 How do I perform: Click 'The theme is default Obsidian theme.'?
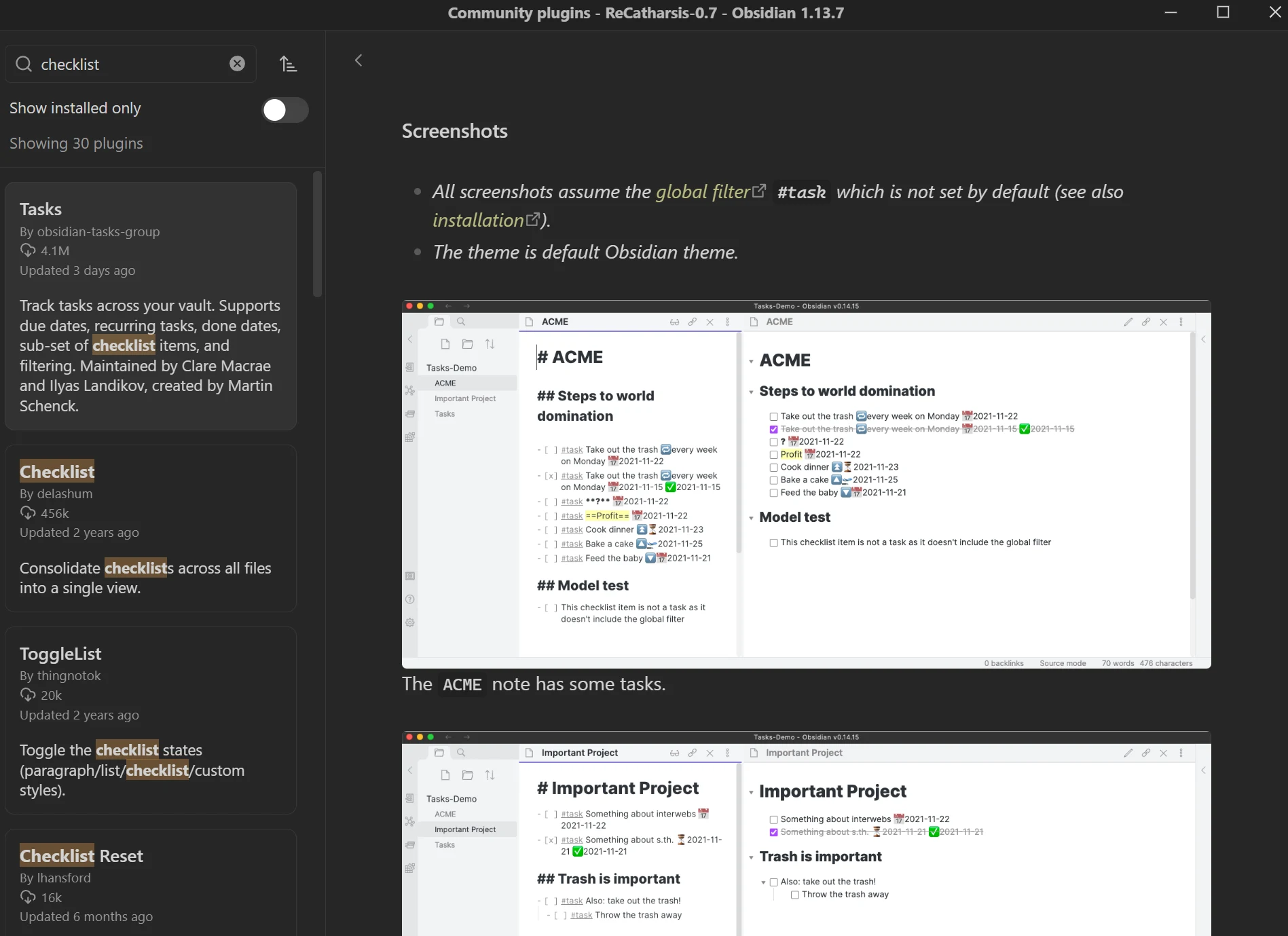pos(585,252)
